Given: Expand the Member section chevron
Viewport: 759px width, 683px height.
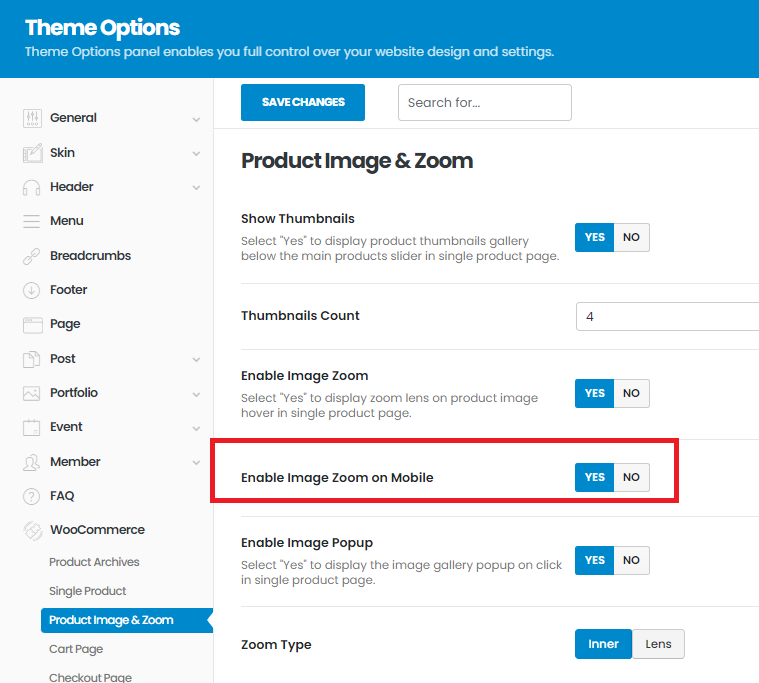Looking at the screenshot, I should 196,462.
